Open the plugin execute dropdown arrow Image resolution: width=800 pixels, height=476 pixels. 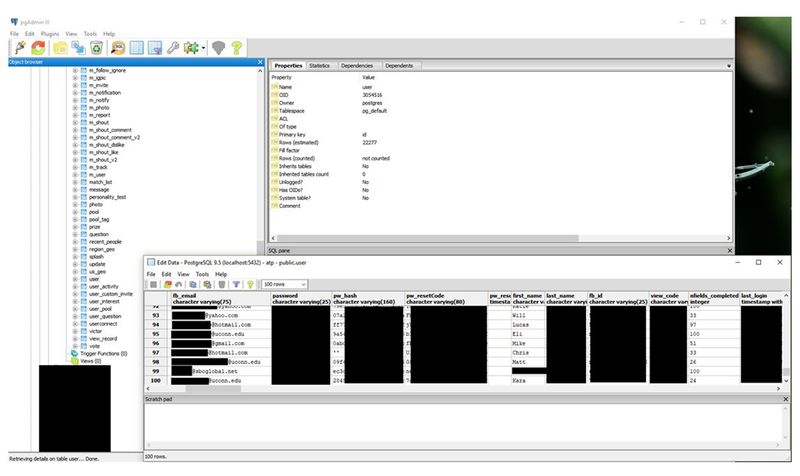(204, 47)
